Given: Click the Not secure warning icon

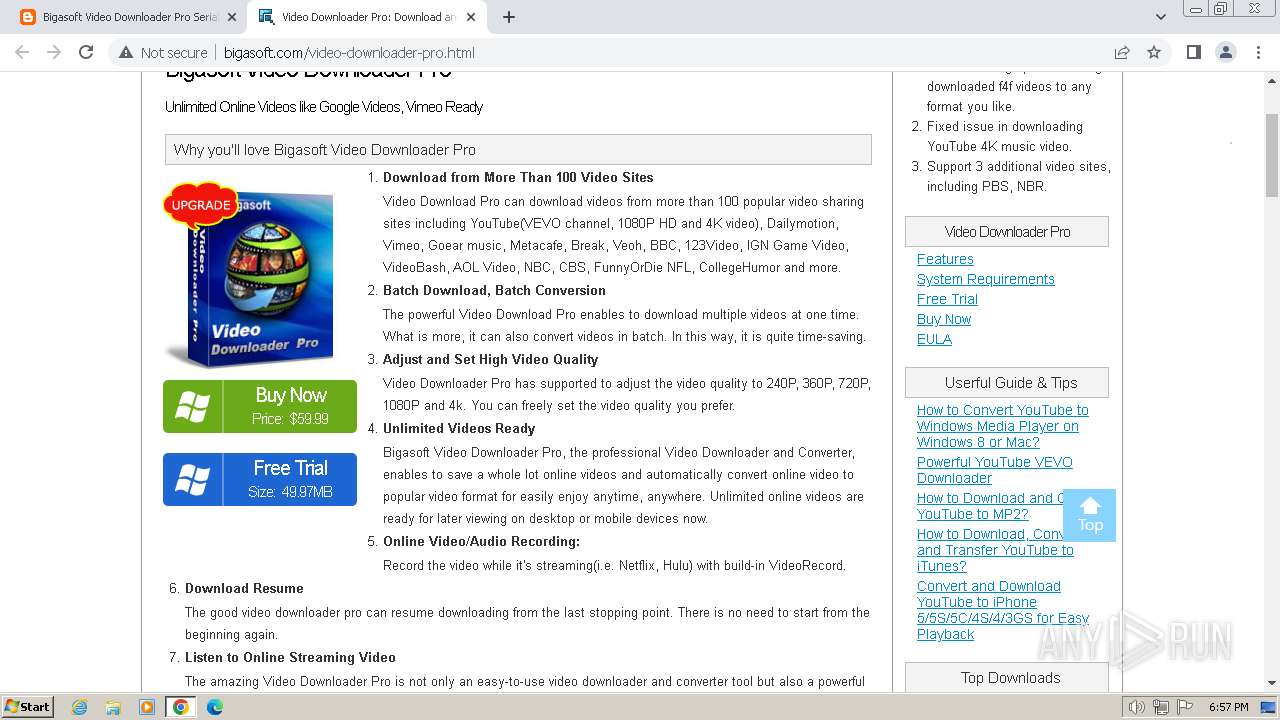Looking at the screenshot, I should point(126,52).
